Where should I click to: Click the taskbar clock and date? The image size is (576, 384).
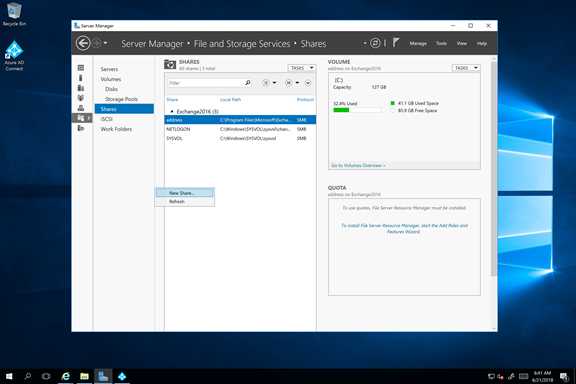coord(542,376)
